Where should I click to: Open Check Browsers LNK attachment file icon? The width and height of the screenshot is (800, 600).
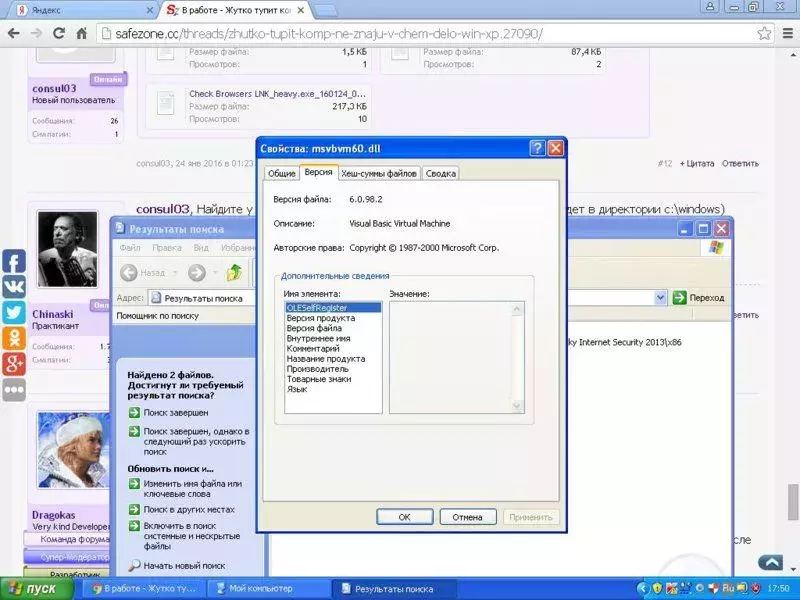click(166, 104)
